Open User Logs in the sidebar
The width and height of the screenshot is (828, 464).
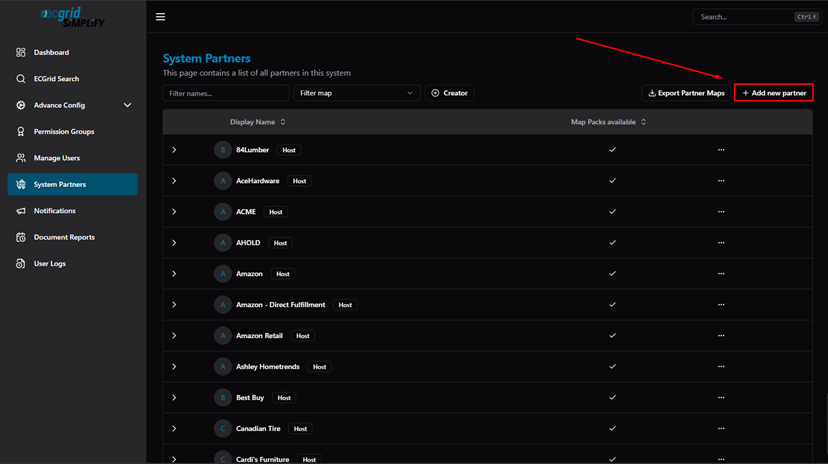coord(72,263)
